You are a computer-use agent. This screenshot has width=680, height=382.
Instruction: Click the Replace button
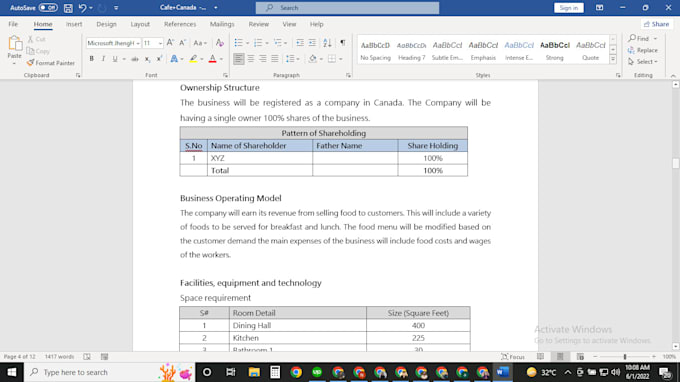[642, 50]
